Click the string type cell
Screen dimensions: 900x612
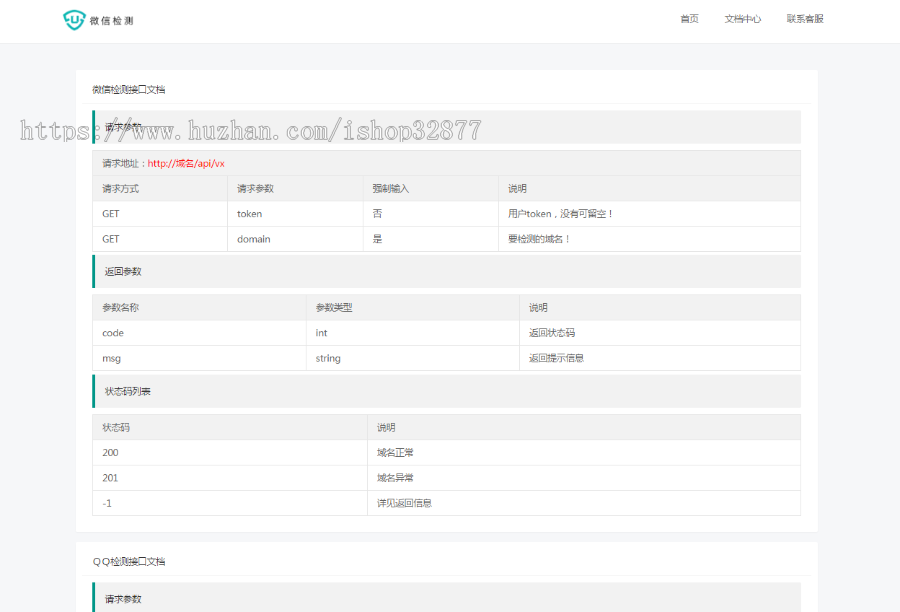(413, 358)
